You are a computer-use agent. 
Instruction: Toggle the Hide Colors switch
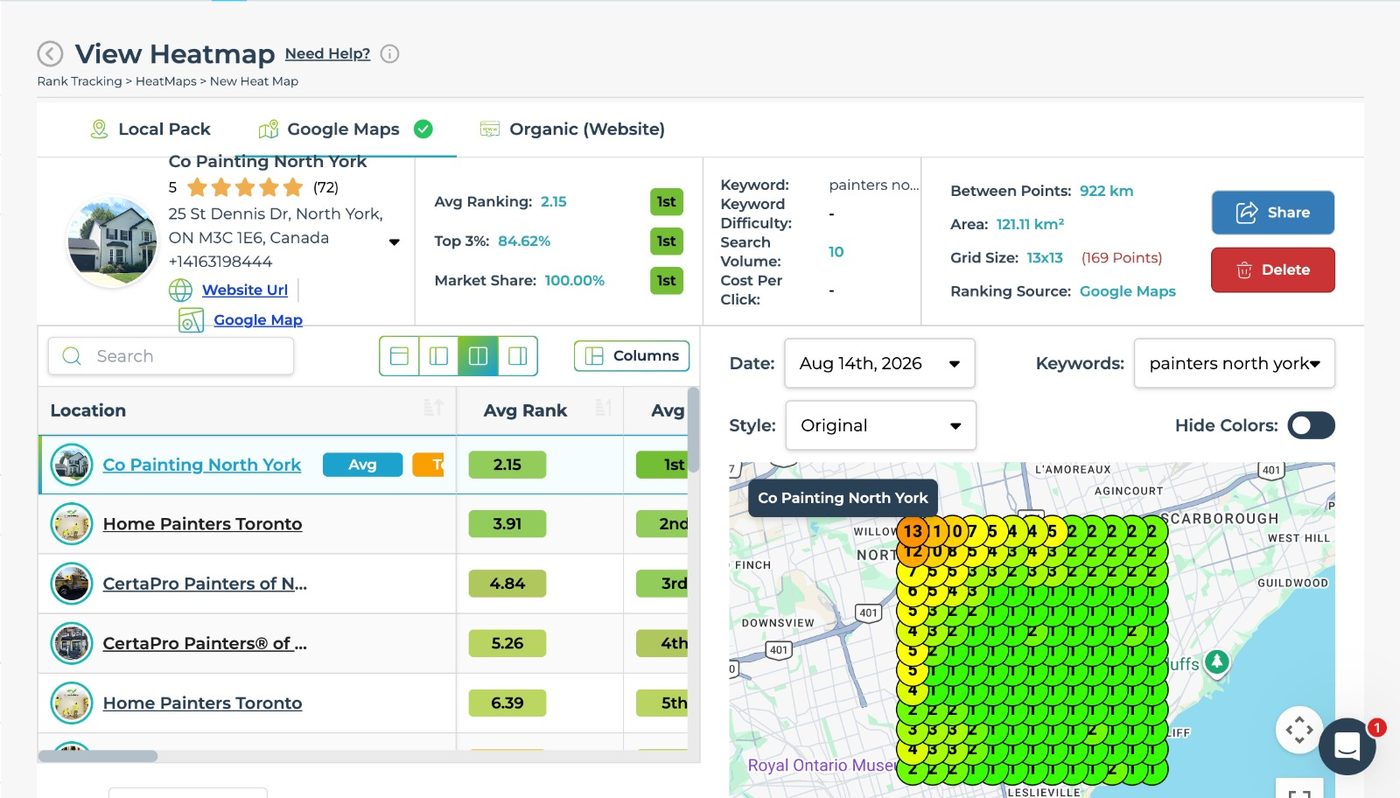(x=1311, y=425)
